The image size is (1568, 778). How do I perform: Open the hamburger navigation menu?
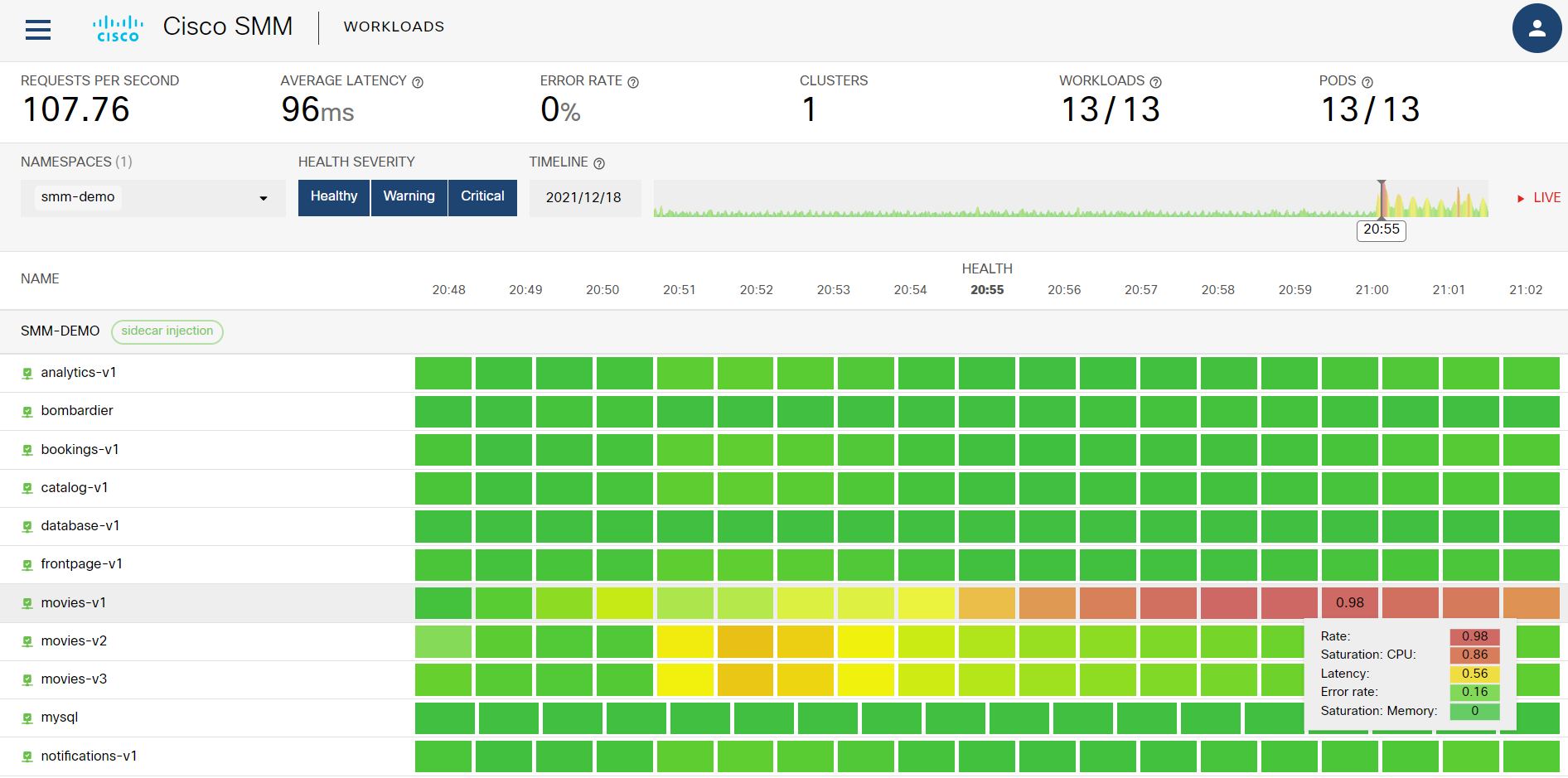point(38,30)
